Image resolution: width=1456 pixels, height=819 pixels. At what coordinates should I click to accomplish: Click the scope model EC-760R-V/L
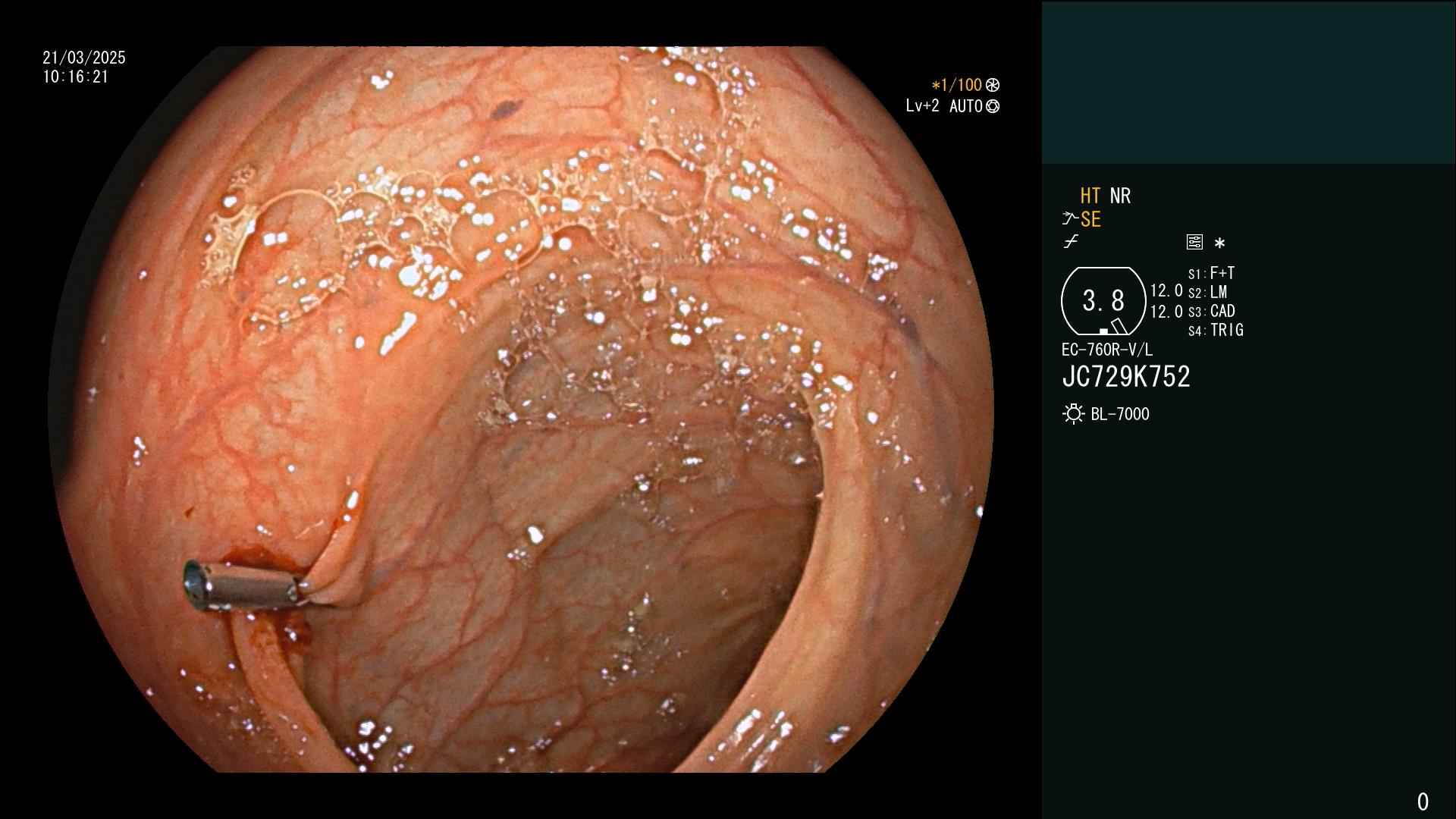[x=1107, y=350]
